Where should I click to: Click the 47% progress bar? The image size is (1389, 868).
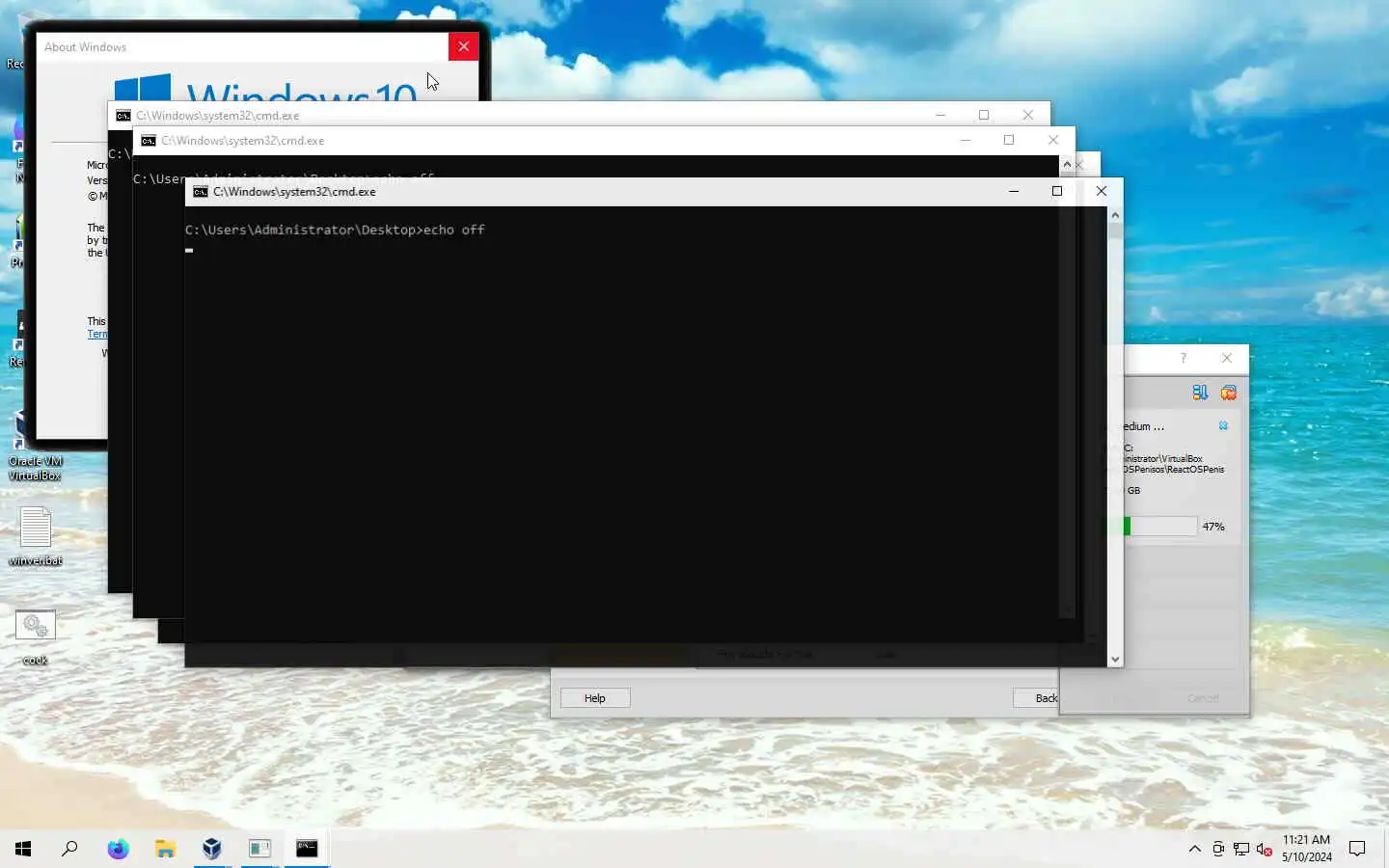click(1160, 527)
